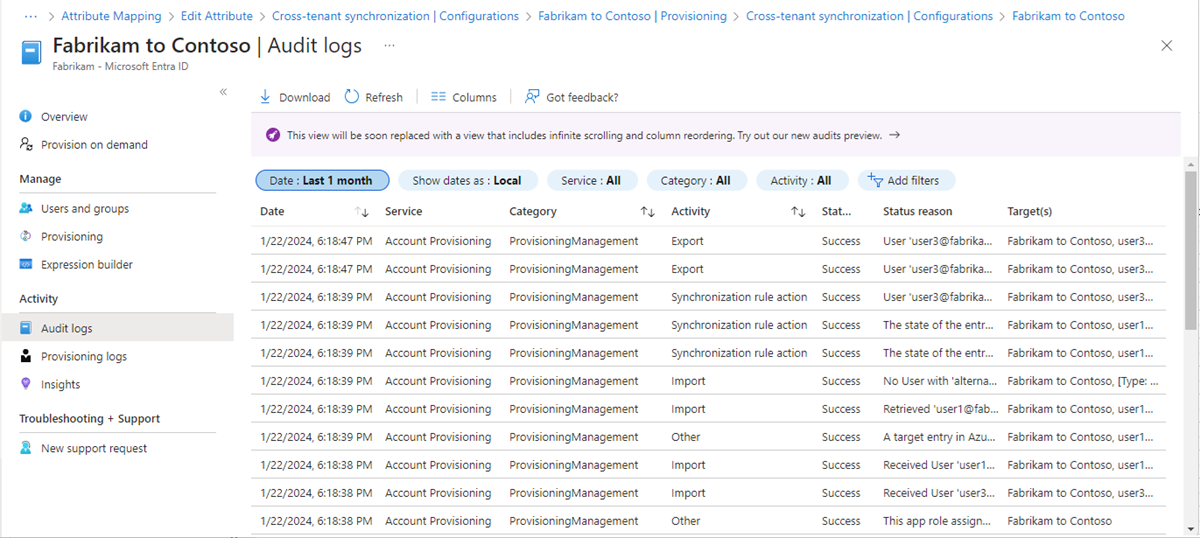Open Provision on demand in the sidebar
This screenshot has width=1200, height=538.
point(94,145)
